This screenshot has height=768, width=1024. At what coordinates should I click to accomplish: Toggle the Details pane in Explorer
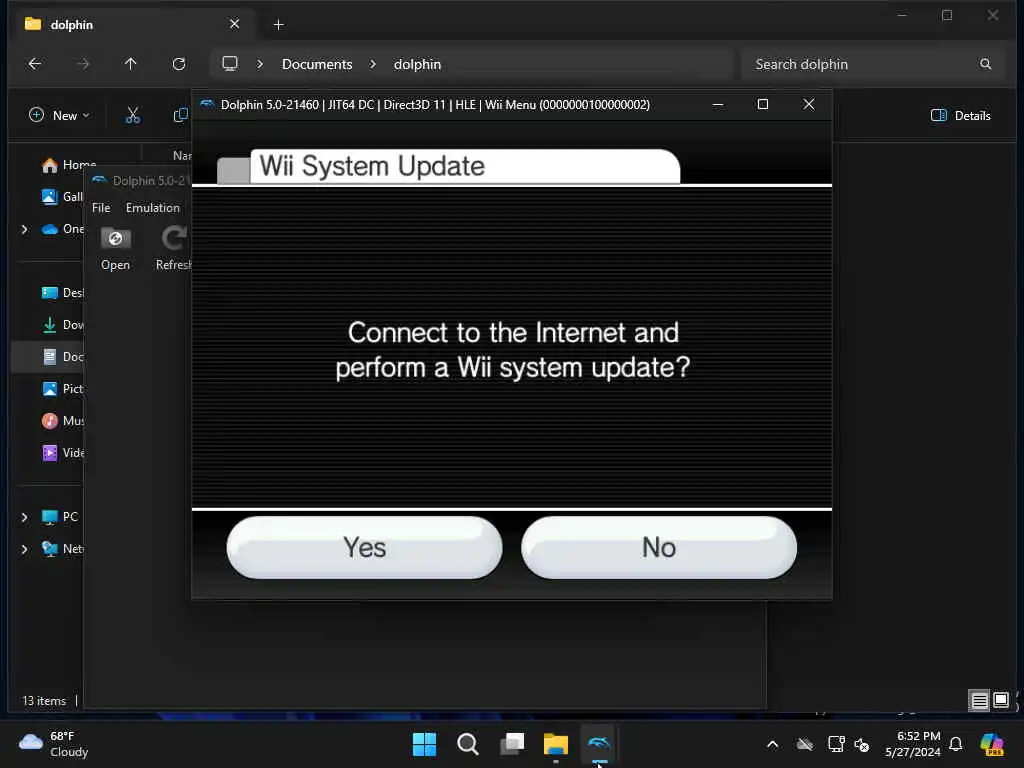coord(961,116)
